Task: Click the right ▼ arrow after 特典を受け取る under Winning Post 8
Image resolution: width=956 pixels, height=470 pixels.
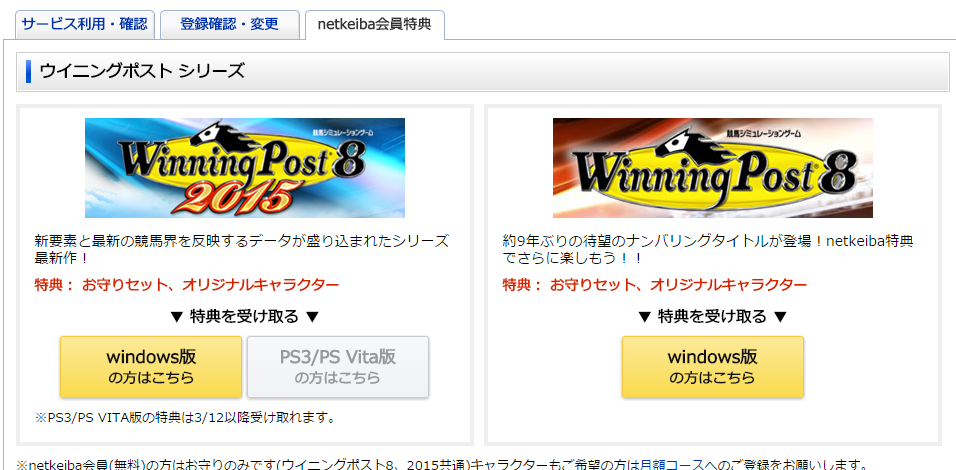Action: 780,317
